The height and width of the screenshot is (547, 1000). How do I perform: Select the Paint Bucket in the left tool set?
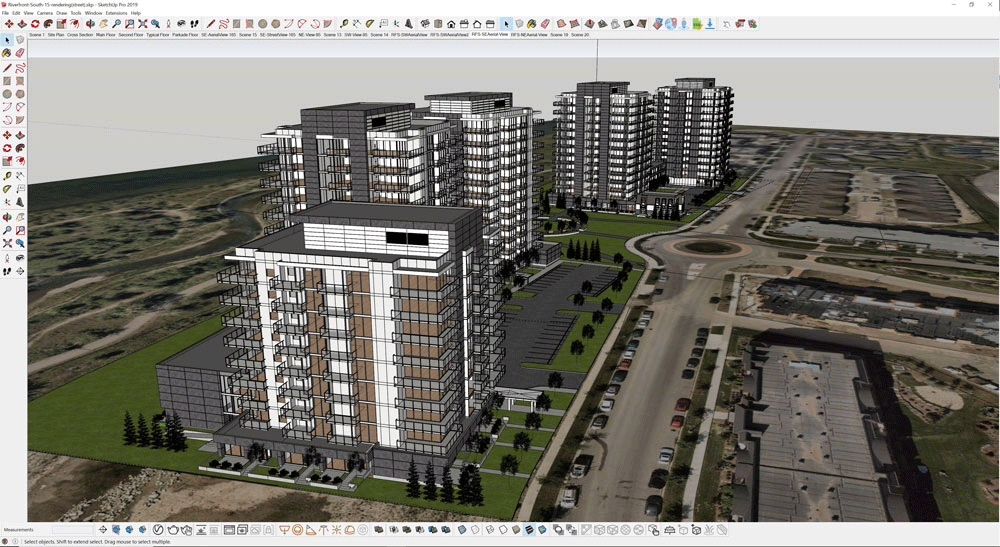pos(7,52)
